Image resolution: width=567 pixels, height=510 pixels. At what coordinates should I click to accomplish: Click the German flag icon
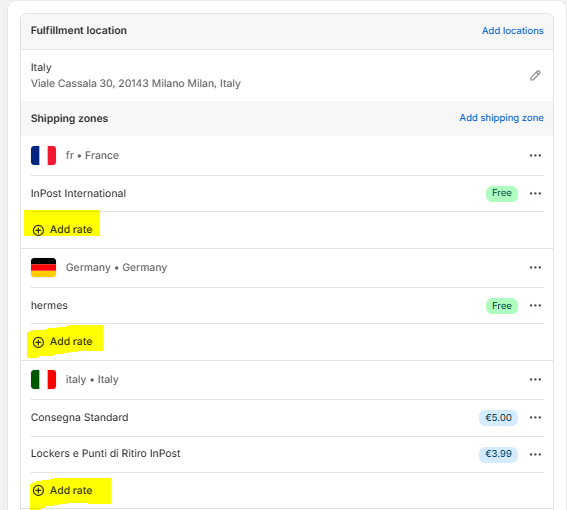tap(43, 268)
